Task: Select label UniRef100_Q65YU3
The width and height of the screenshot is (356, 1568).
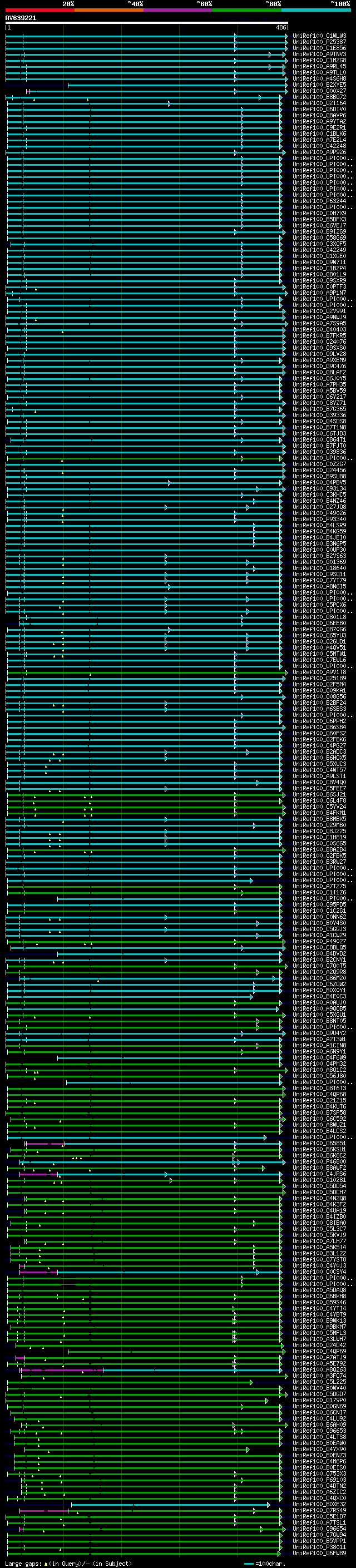Action: (319, 635)
